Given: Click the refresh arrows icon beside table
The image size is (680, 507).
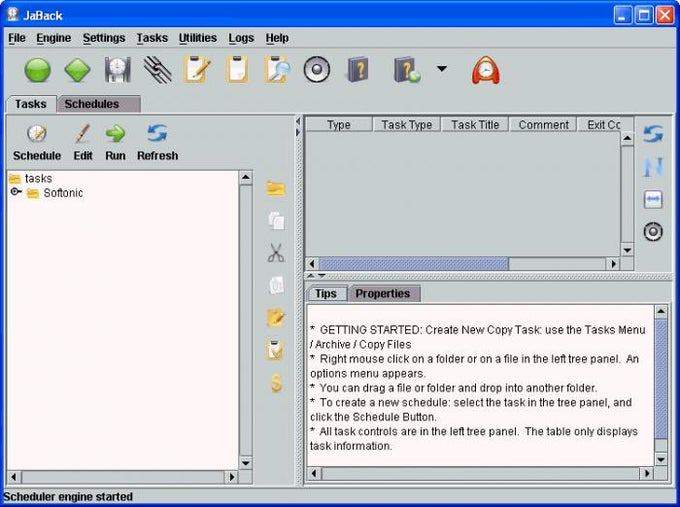Looking at the screenshot, I should pos(653,134).
